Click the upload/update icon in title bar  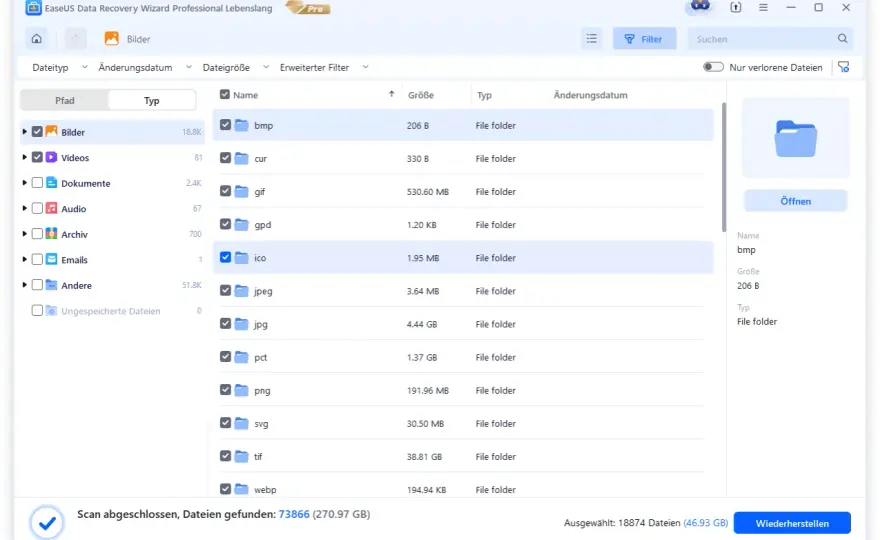click(x=735, y=7)
